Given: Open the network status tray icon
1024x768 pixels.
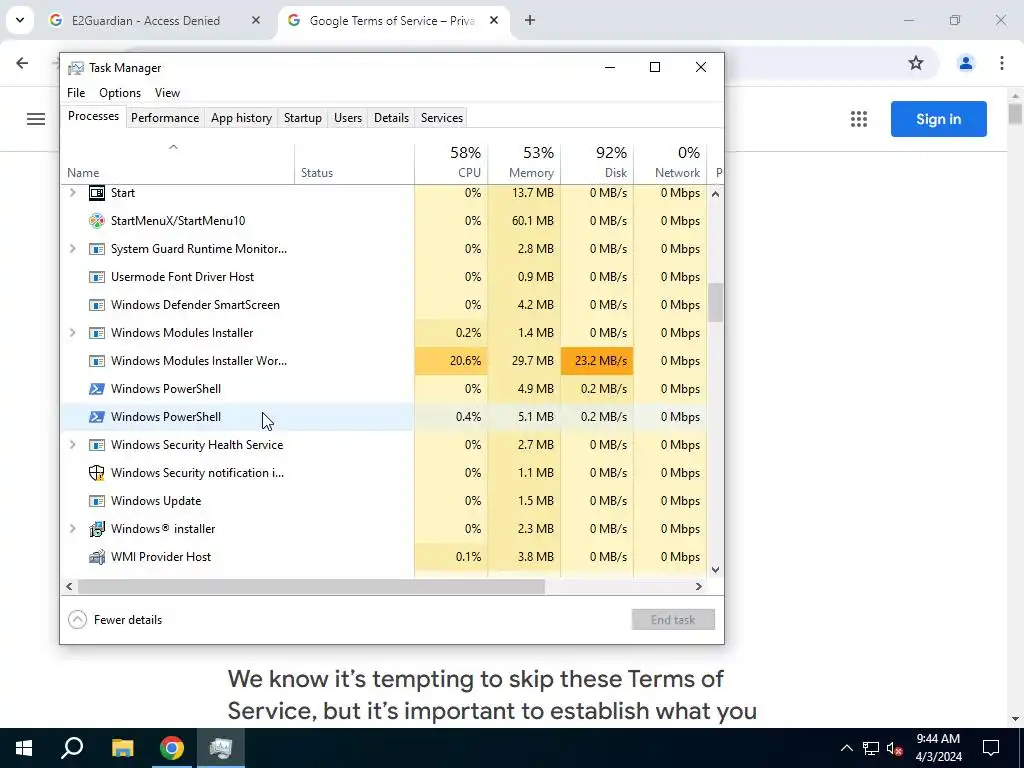Looking at the screenshot, I should coord(871,748).
